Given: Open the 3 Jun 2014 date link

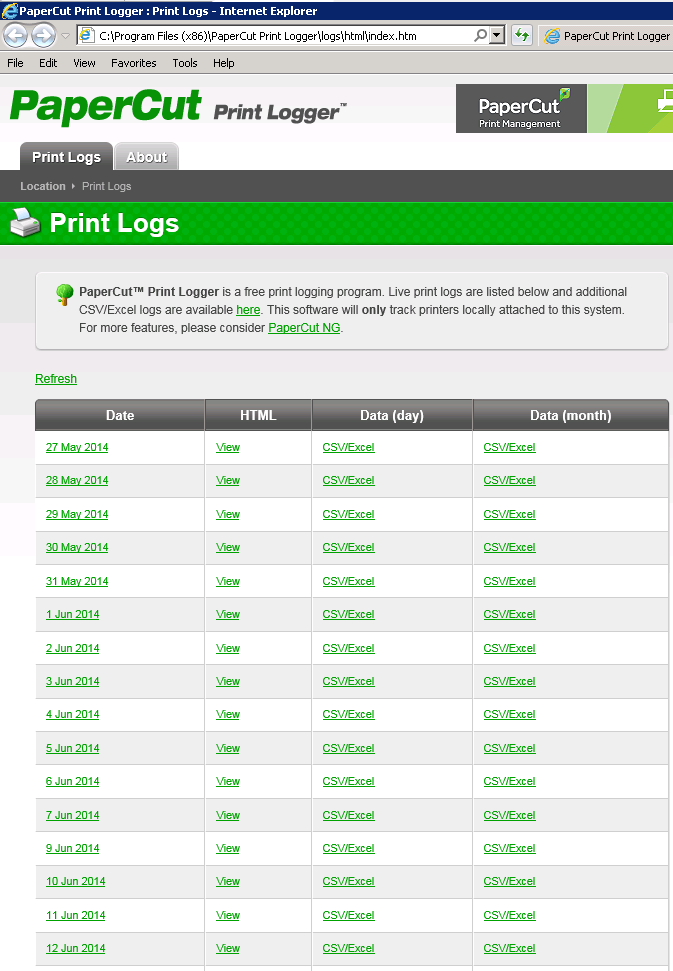Looking at the screenshot, I should 72,681.
